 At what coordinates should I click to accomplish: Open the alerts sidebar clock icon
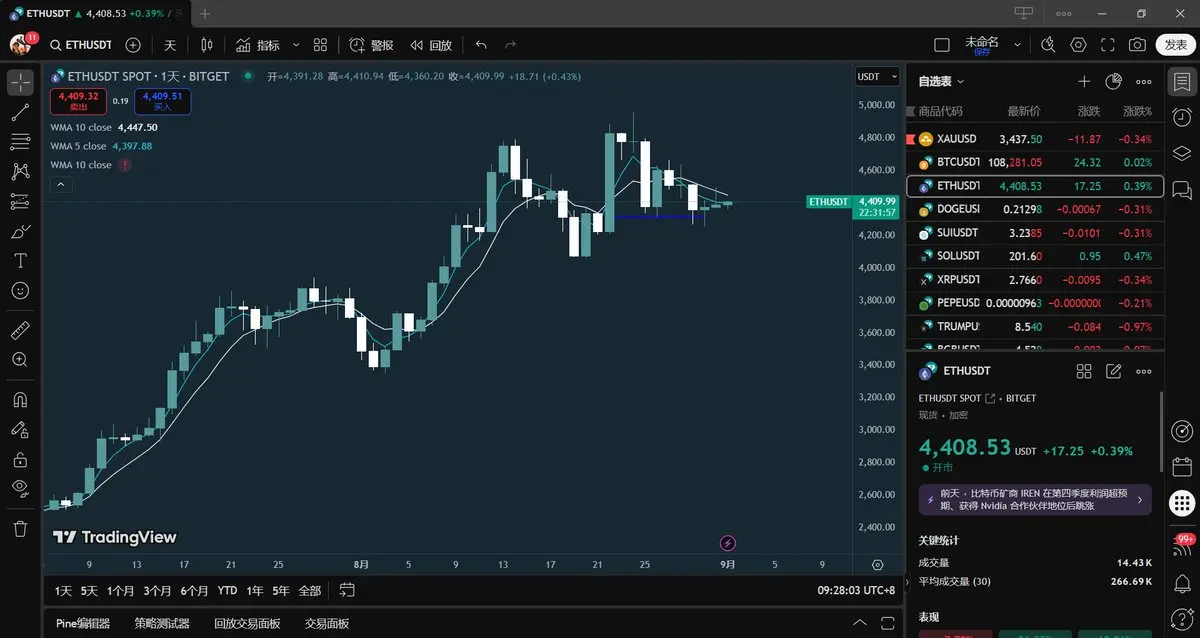[1182, 117]
